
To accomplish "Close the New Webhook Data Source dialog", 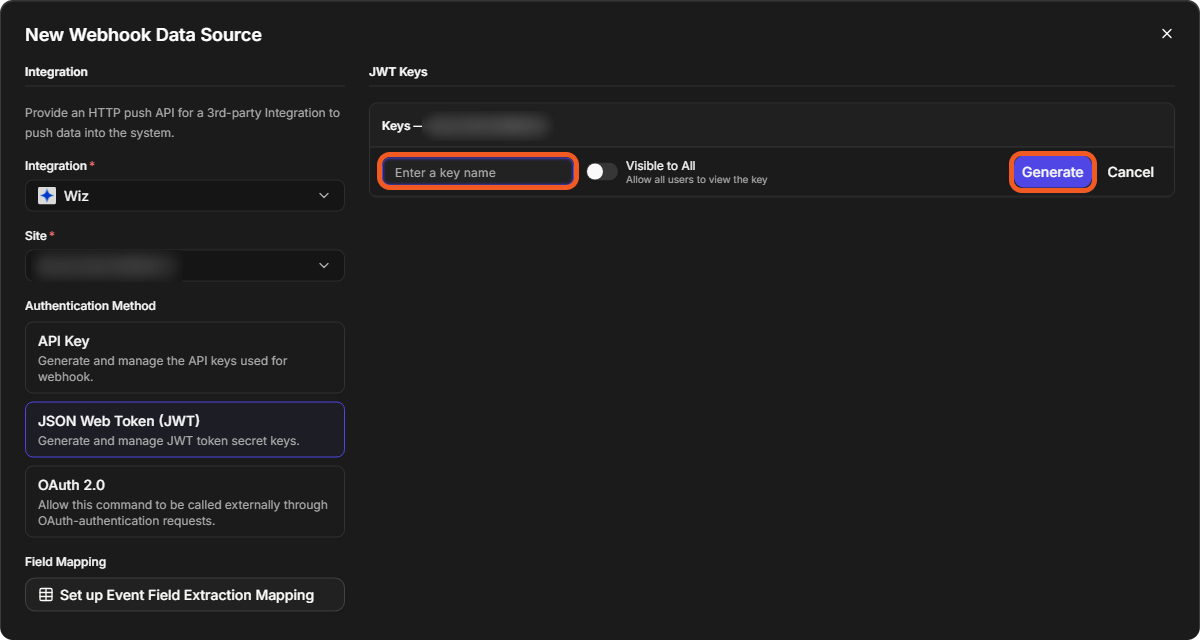I will (1166, 34).
